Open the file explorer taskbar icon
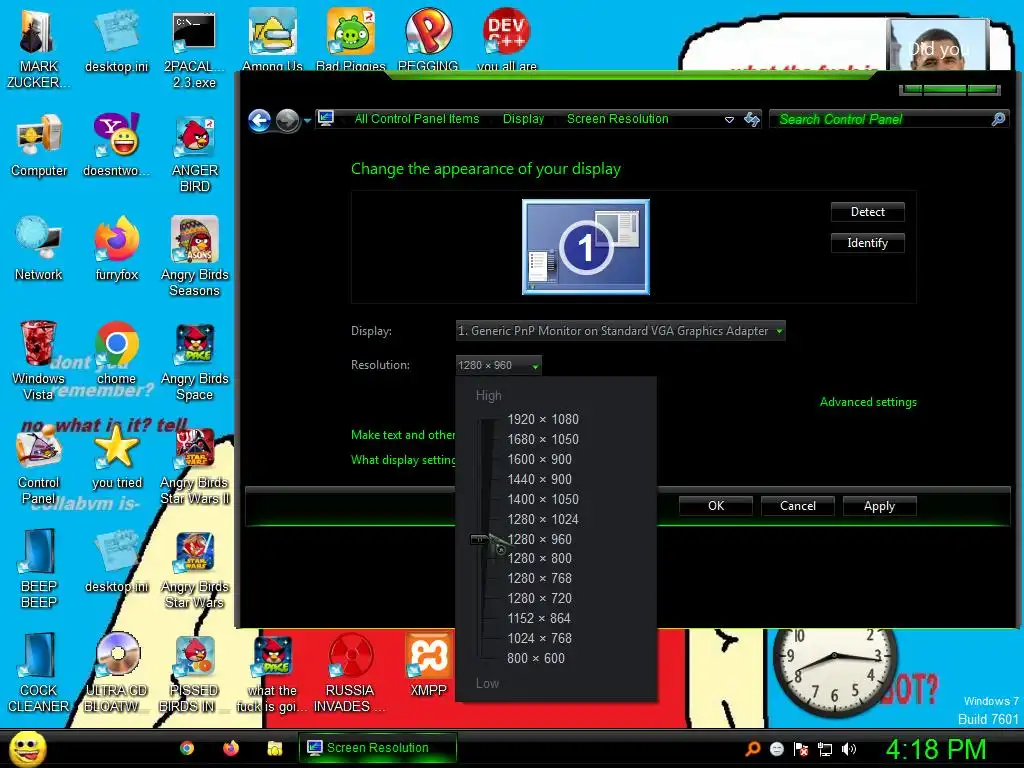 [275, 748]
